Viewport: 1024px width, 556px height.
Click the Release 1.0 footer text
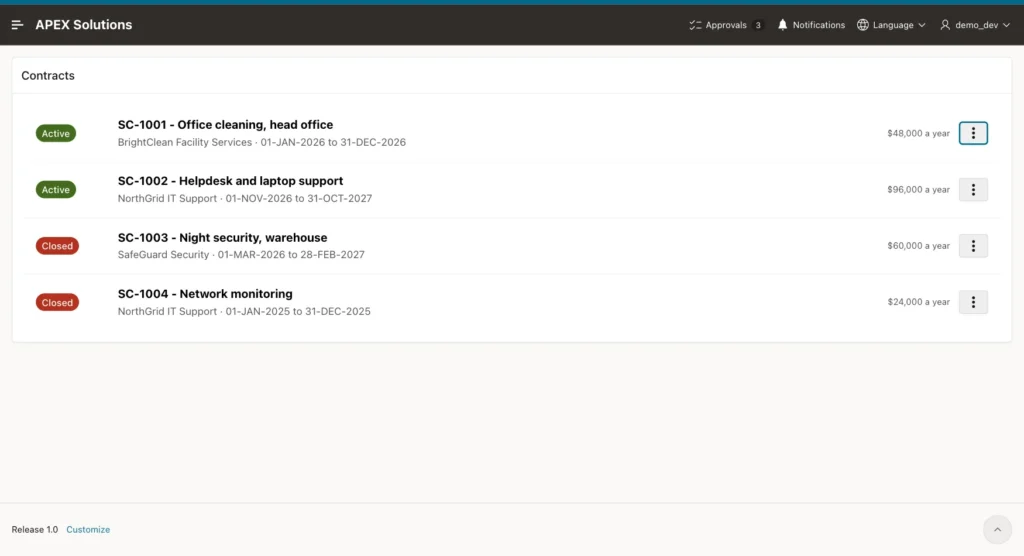click(35, 530)
